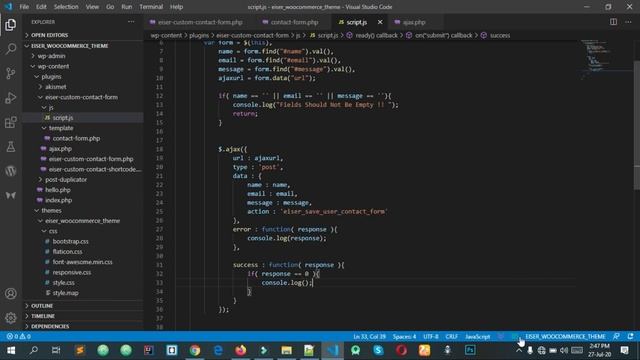Open File Explorer from the taskbar
This screenshot has height=360, width=640.
(x=287, y=350)
